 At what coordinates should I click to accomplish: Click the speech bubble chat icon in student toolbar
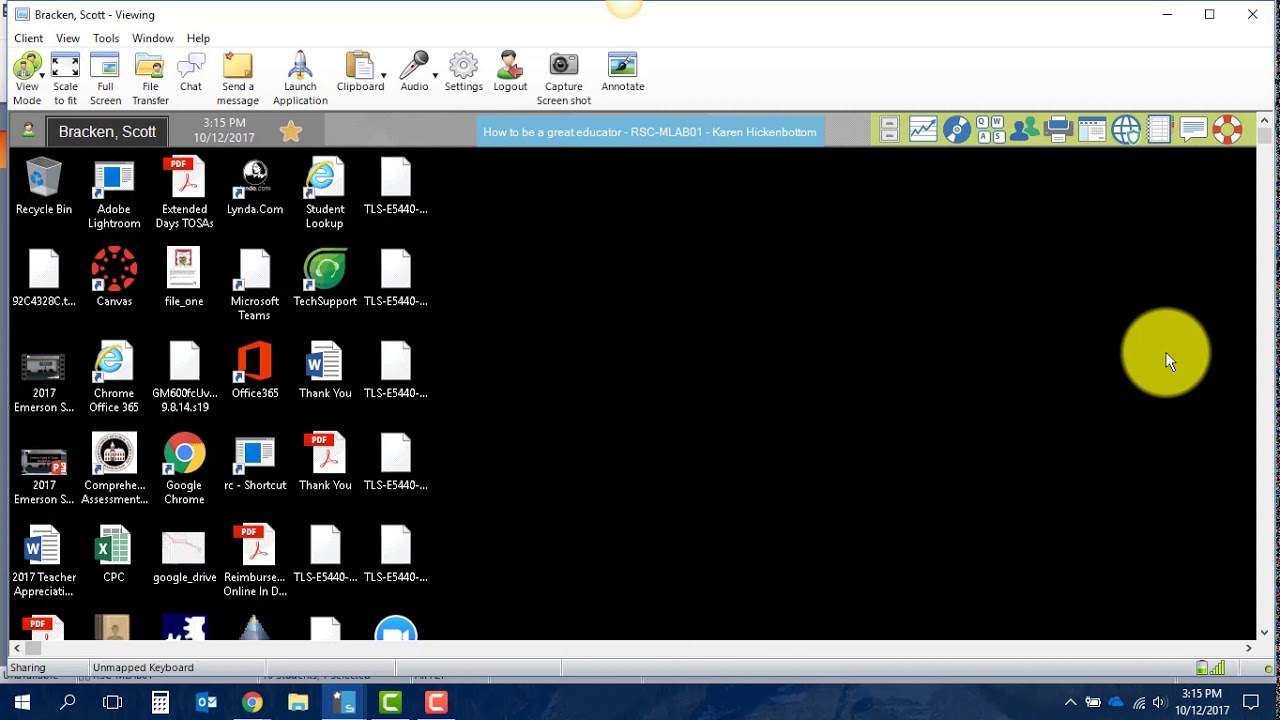[x=1194, y=130]
